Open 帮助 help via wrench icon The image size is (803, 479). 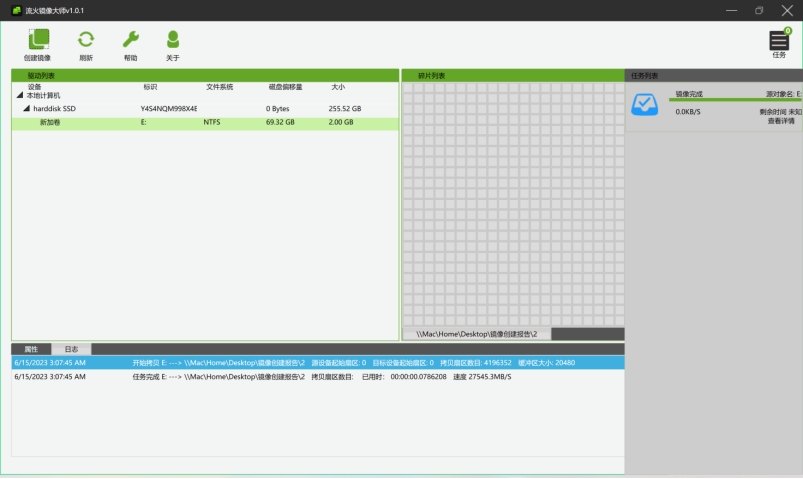pyautogui.click(x=130, y=40)
